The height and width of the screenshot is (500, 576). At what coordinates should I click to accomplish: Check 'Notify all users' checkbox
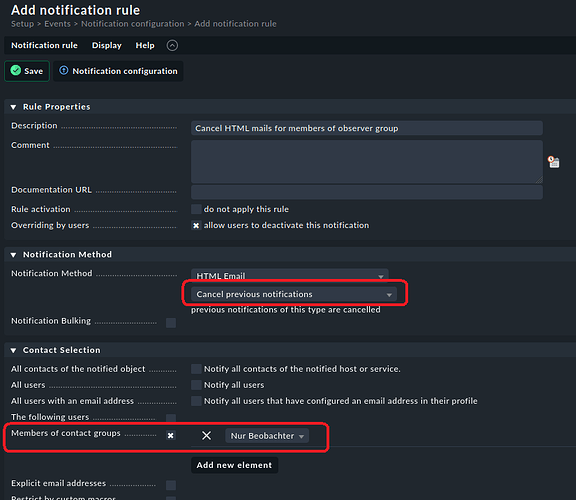(196, 385)
